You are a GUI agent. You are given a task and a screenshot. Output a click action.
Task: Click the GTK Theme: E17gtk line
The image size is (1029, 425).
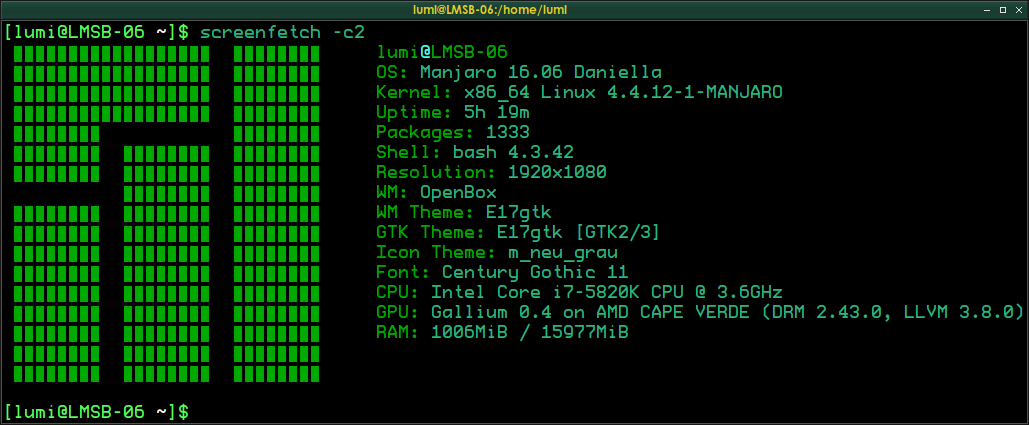pyautogui.click(x=518, y=232)
